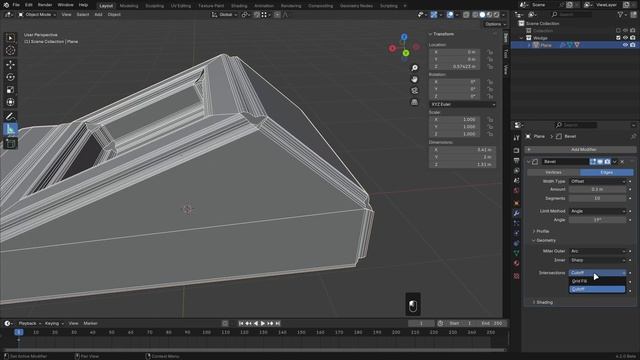Choose Grid Fill intersection option
The image size is (640, 360).
click(x=597, y=281)
